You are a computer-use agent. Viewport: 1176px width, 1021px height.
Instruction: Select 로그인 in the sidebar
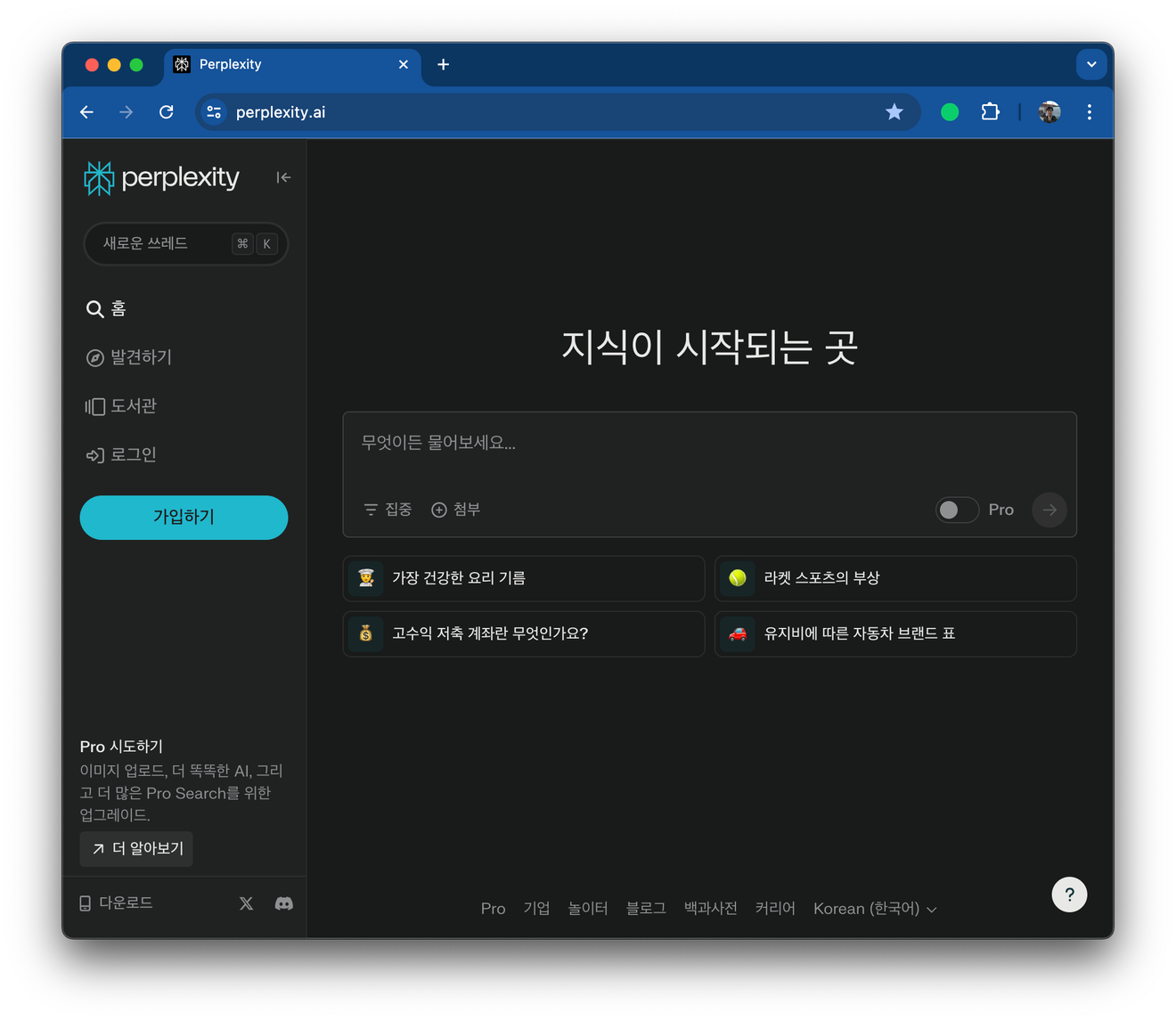(121, 455)
